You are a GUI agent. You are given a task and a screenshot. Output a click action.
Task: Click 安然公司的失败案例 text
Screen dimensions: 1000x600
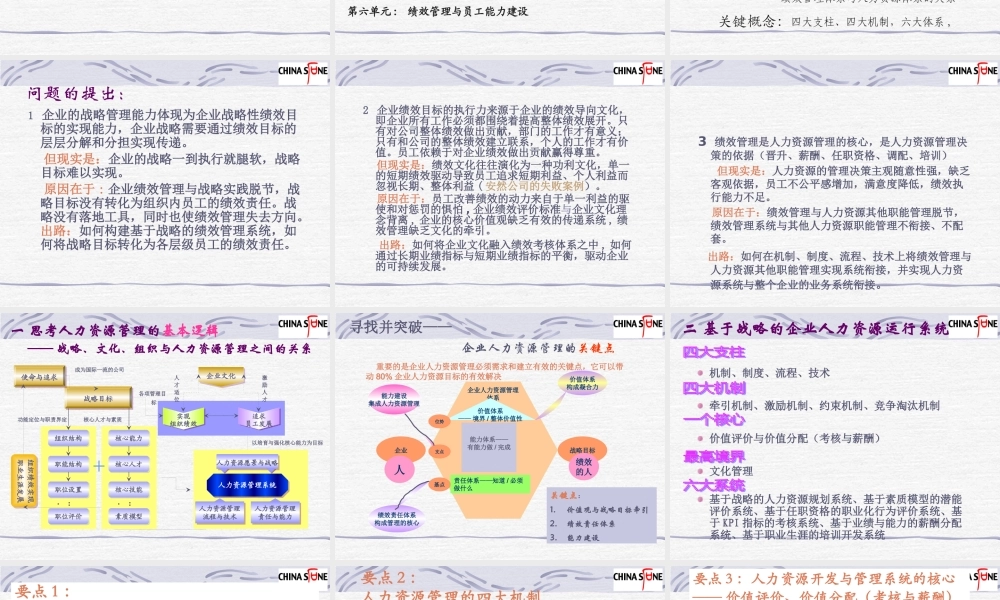coord(535,186)
